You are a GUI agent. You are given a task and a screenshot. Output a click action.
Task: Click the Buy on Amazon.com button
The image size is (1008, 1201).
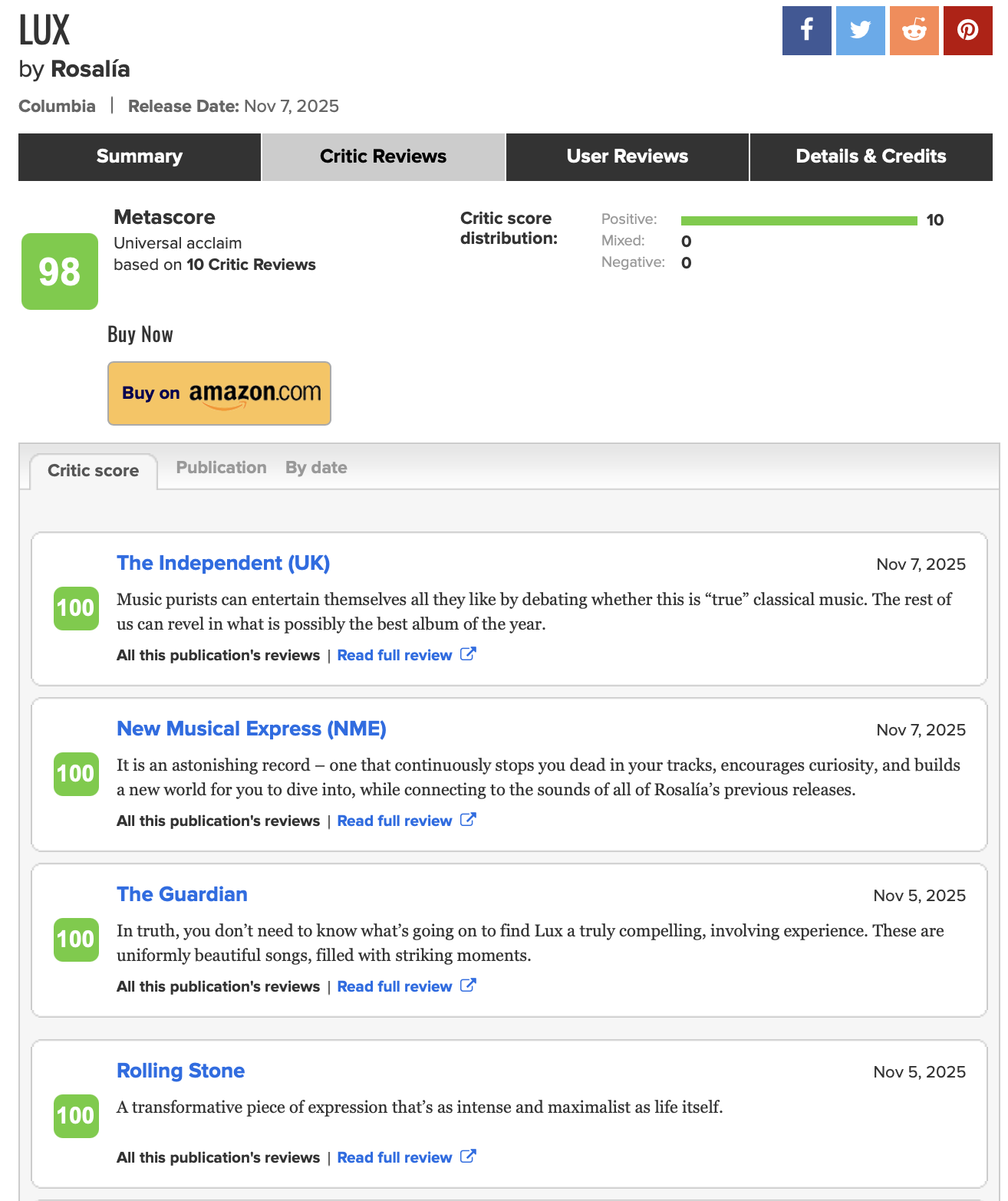pyautogui.click(x=219, y=393)
